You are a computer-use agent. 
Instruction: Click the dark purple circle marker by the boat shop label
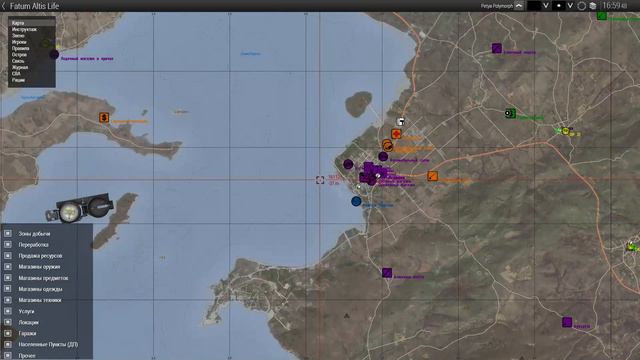coord(54,54)
